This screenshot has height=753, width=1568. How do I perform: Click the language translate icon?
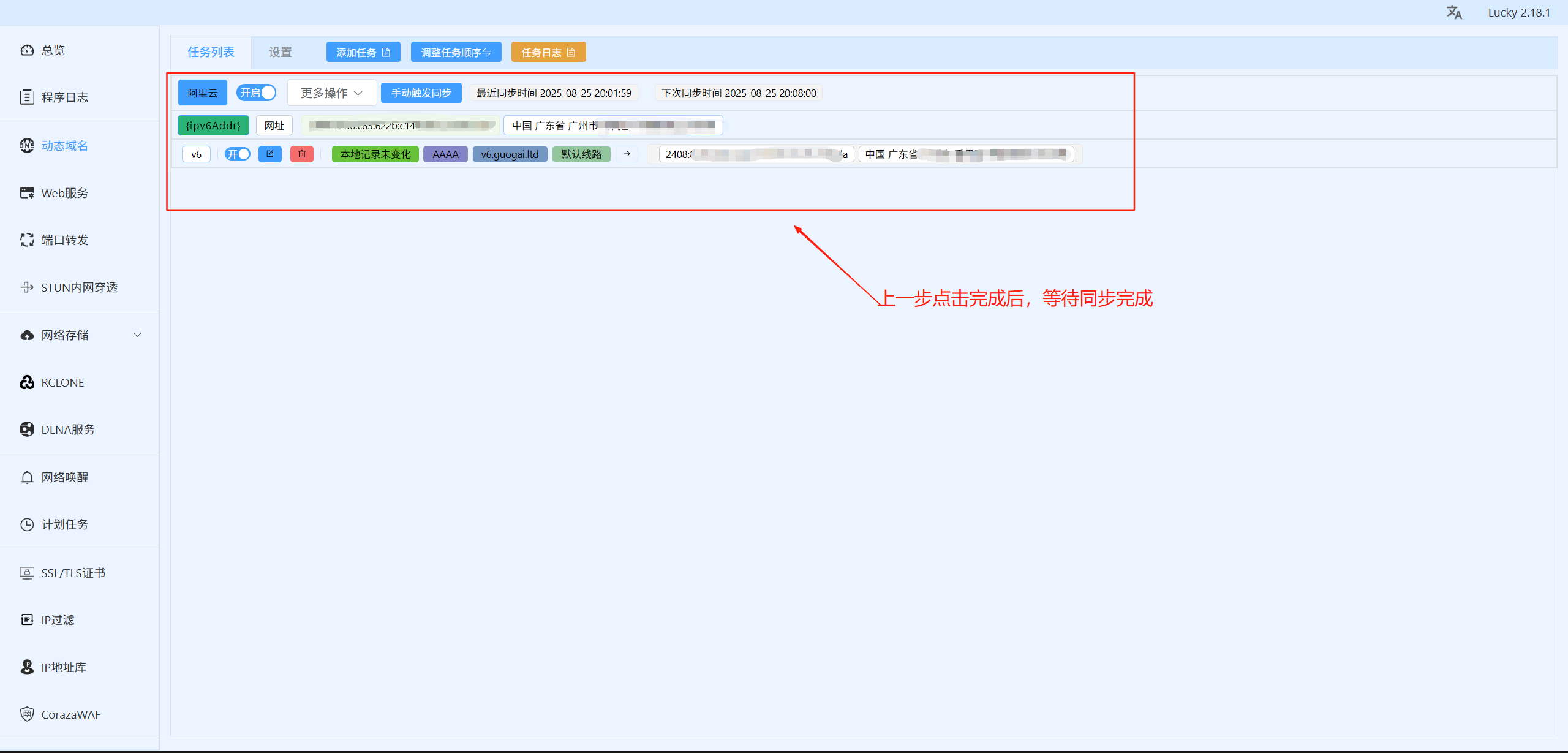[x=1454, y=12]
